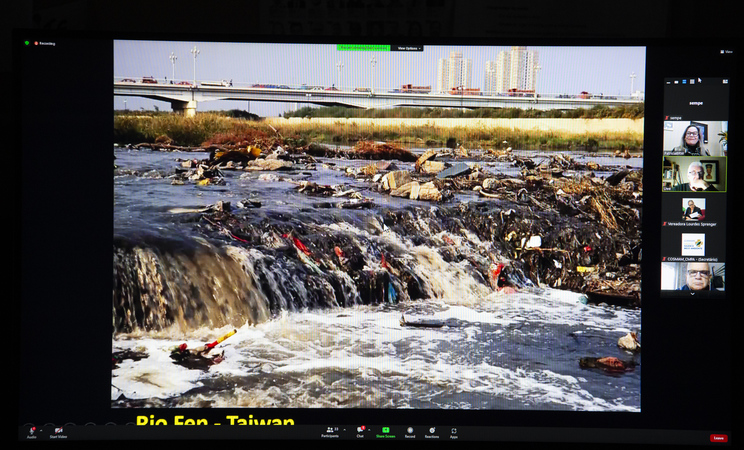
Task: Open the Reactions menu
Action: pos(432,432)
